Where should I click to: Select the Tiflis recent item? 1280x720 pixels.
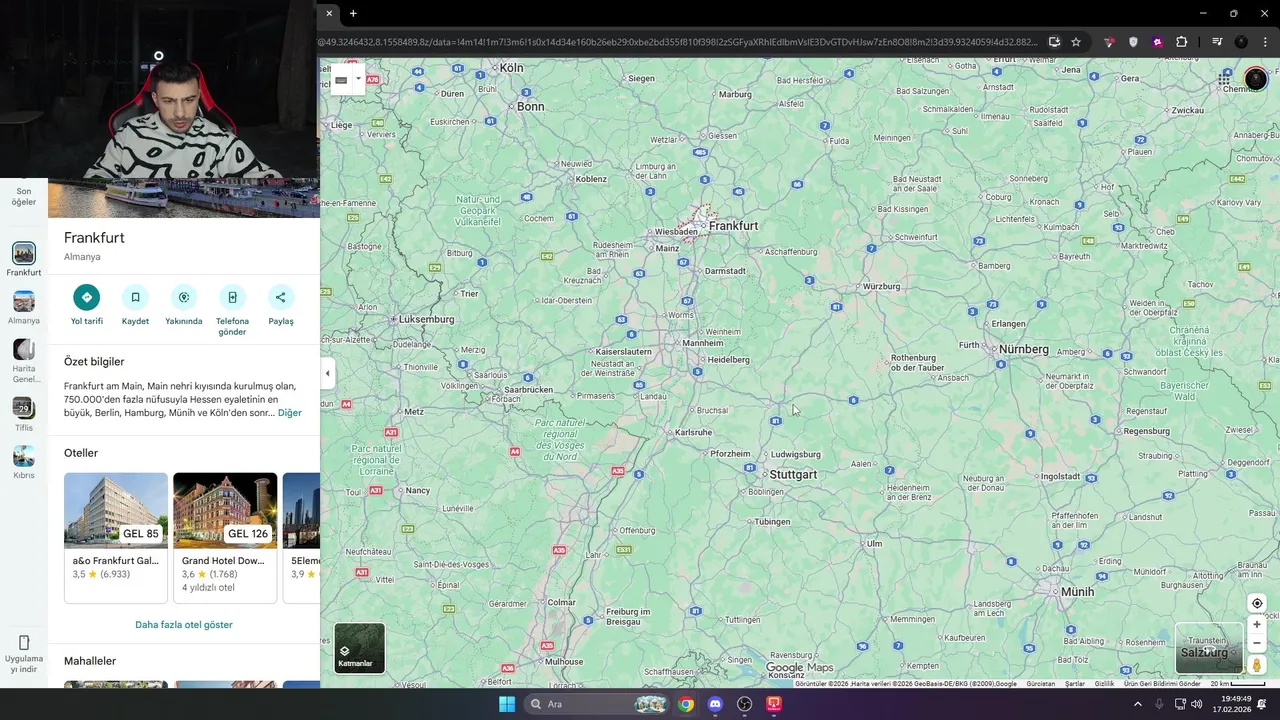(24, 415)
